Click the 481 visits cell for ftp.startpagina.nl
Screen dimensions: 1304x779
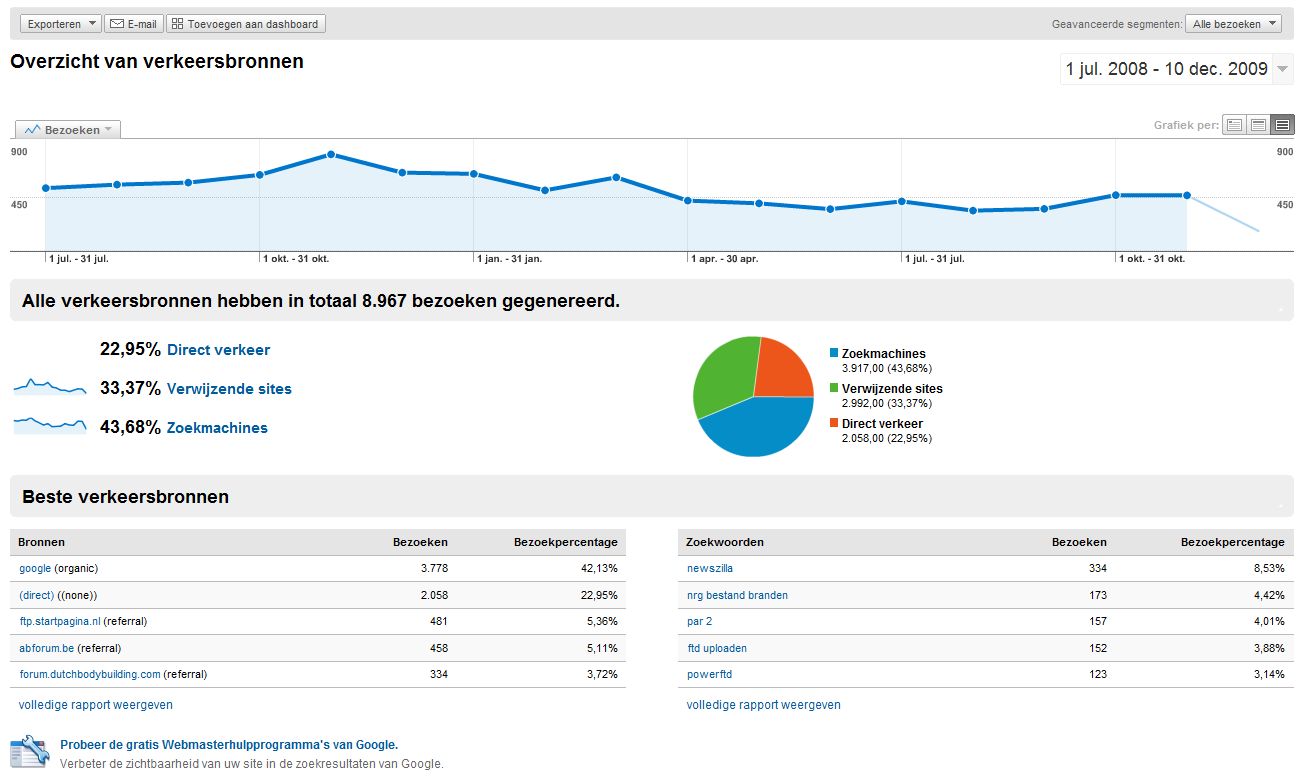438,621
